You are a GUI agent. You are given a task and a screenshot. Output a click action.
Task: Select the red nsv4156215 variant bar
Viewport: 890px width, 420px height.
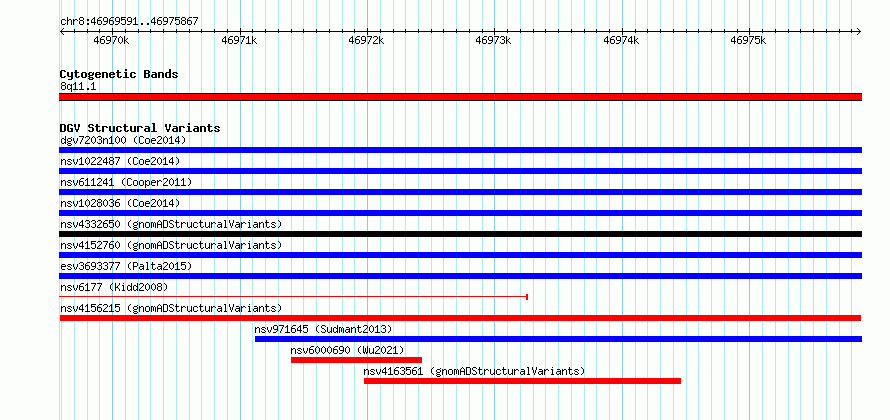point(460,318)
